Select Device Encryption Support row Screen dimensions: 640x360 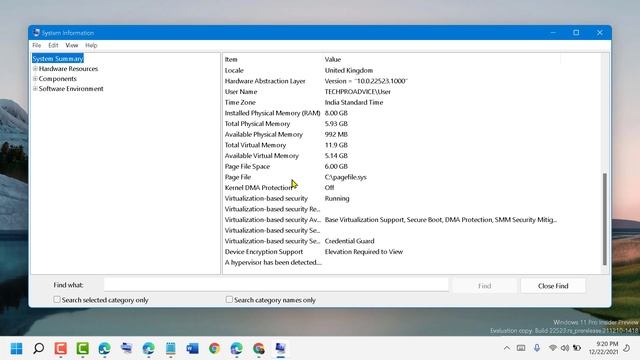(411, 251)
